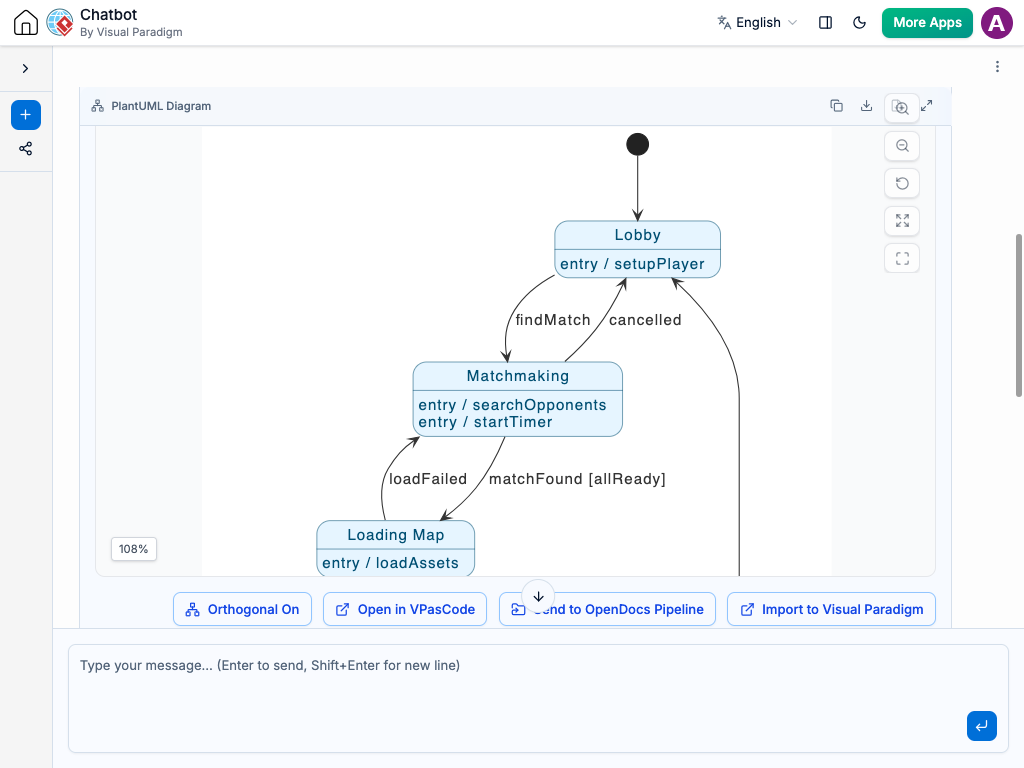Import to Visual Paradigm
This screenshot has width=1024, height=768.
coord(831,609)
